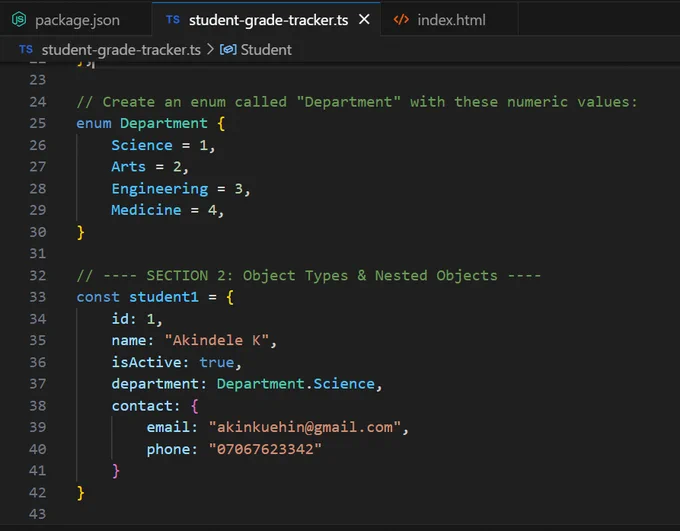Click line number 25 in the gutter

pyautogui.click(x=37, y=123)
